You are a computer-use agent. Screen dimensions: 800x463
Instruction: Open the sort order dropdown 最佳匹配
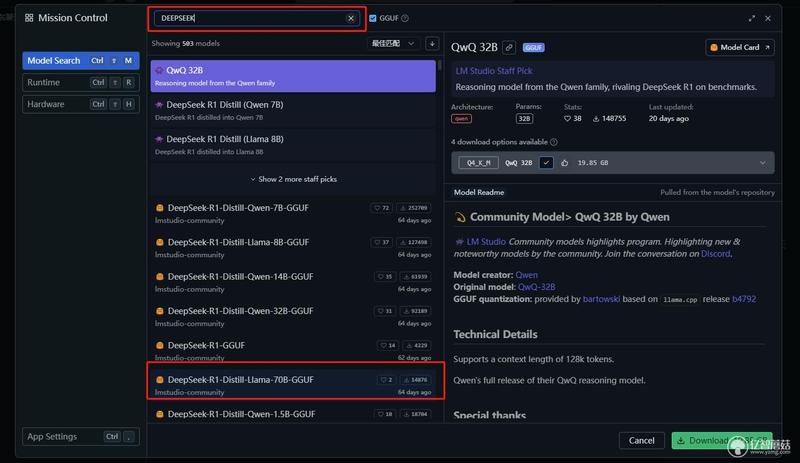coord(393,43)
